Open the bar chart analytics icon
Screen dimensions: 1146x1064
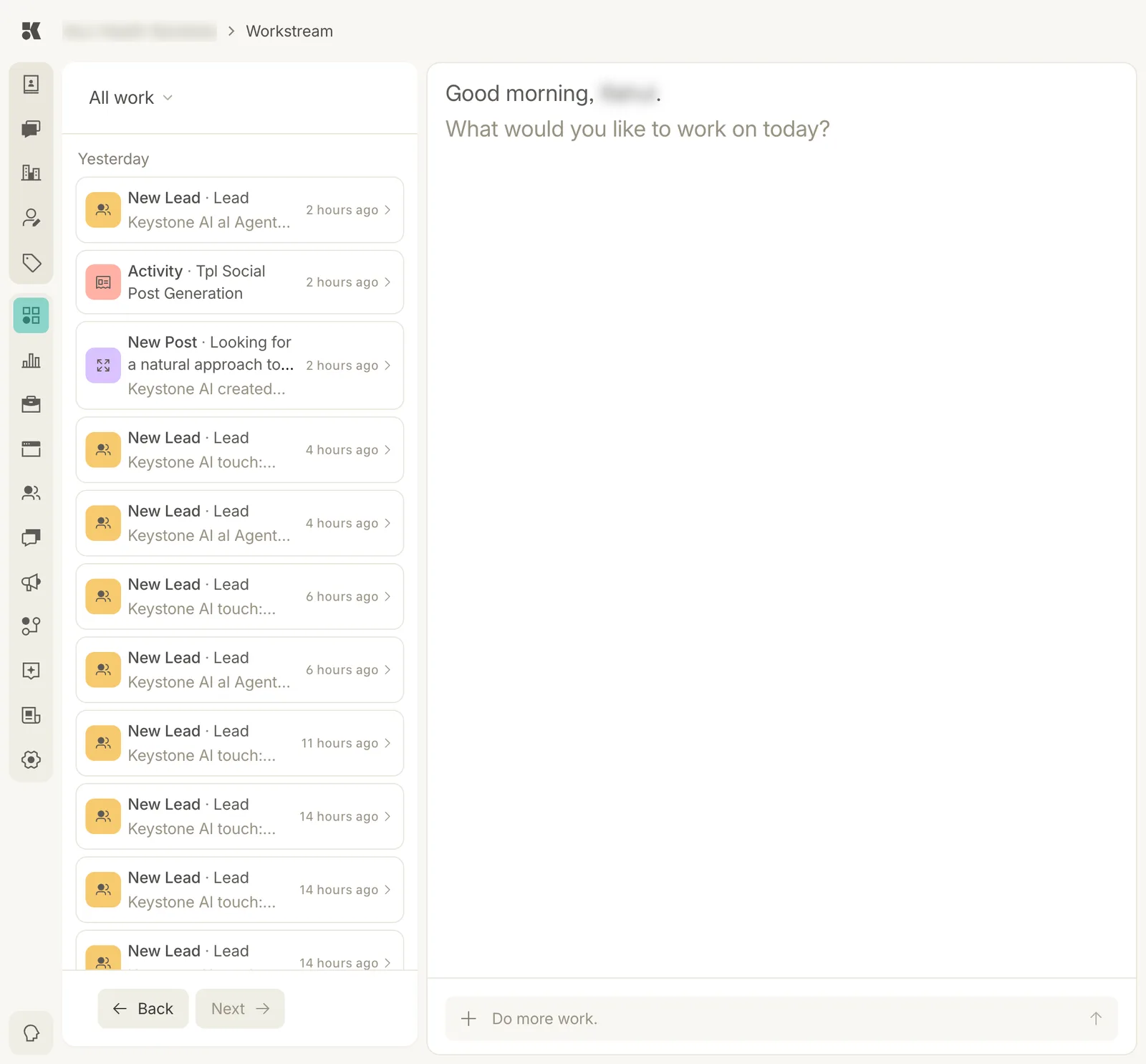coord(31,360)
